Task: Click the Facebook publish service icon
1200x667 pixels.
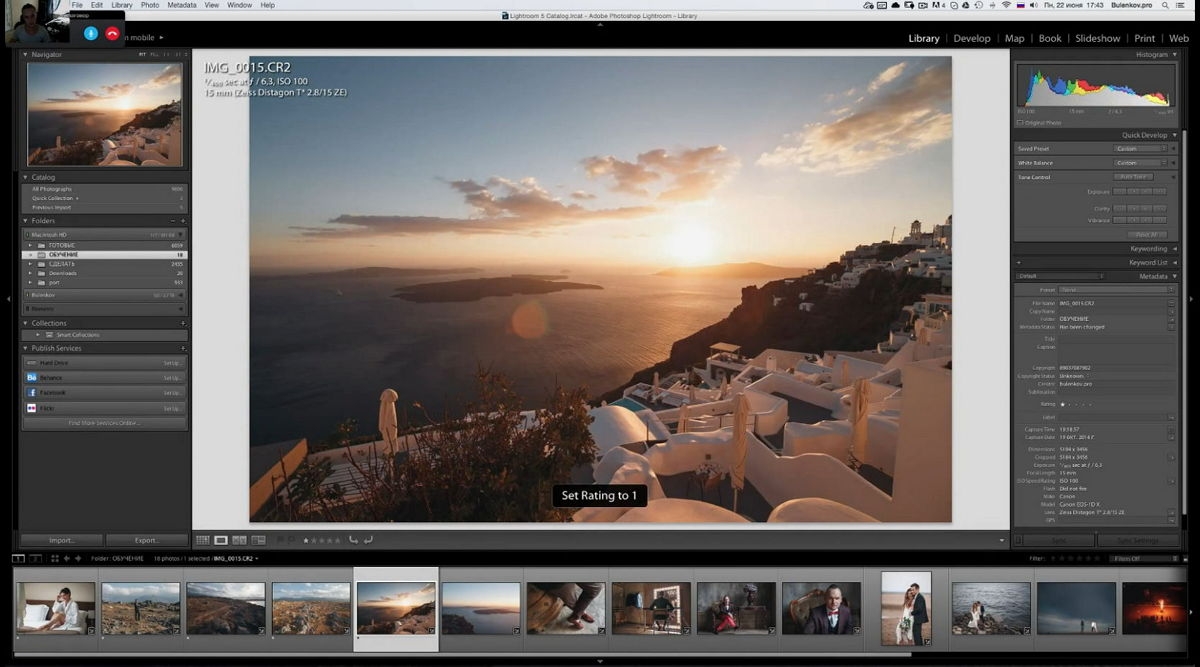Action: pos(32,393)
